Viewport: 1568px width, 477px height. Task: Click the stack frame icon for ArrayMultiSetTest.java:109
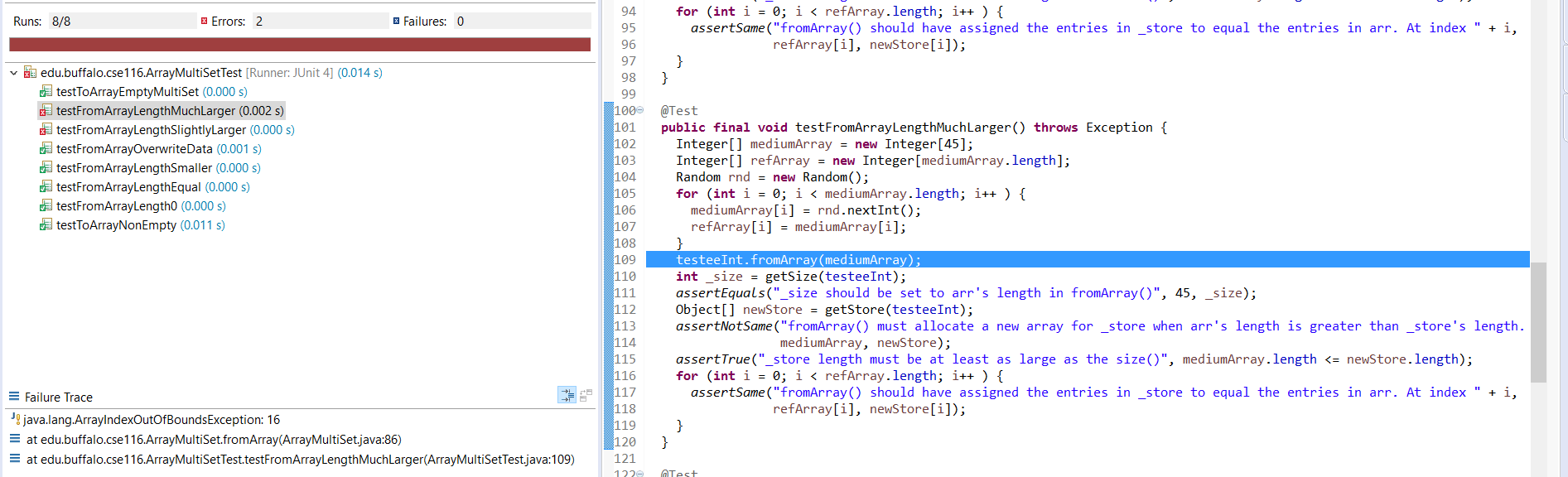tap(14, 459)
